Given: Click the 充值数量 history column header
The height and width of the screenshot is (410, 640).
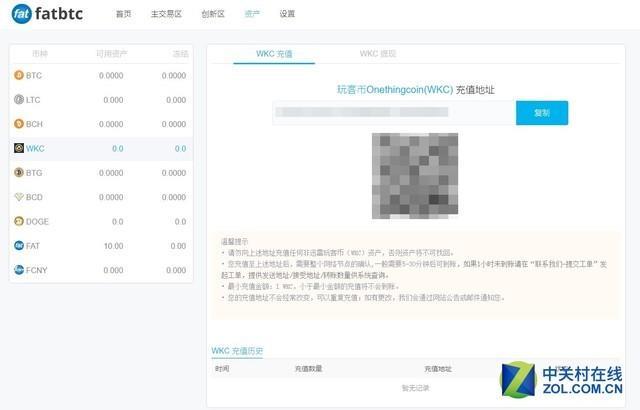Looking at the screenshot, I should [309, 369].
